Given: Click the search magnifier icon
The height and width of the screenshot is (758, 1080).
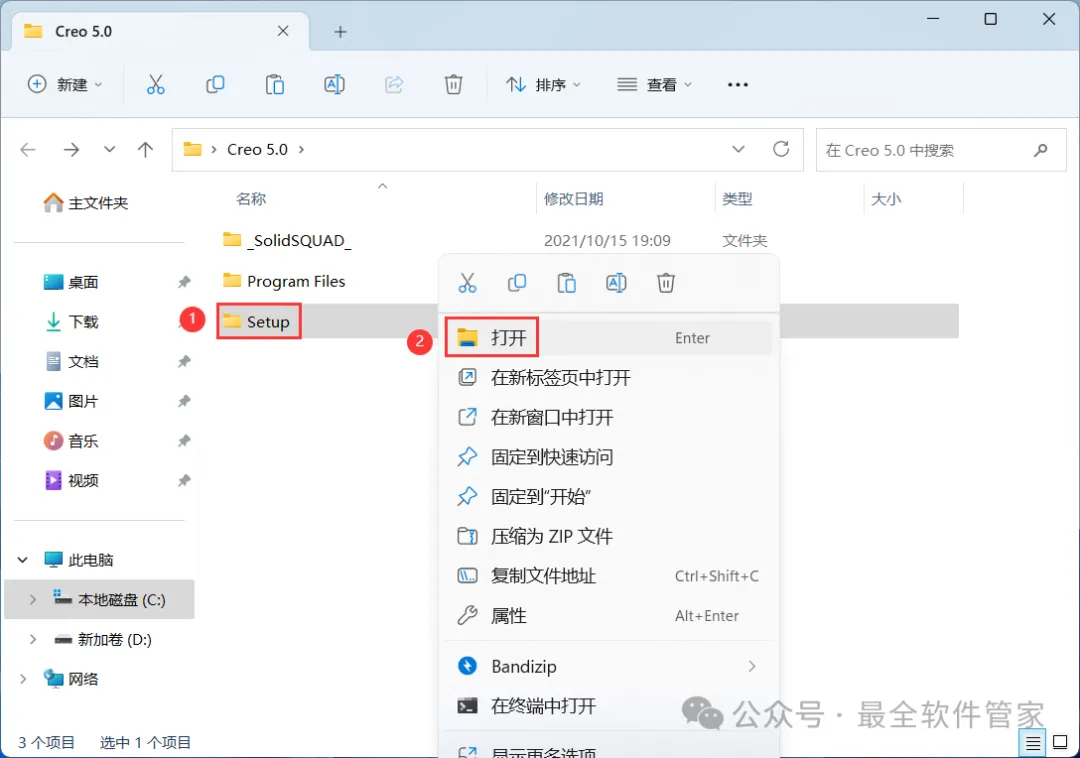Looking at the screenshot, I should tap(1040, 150).
